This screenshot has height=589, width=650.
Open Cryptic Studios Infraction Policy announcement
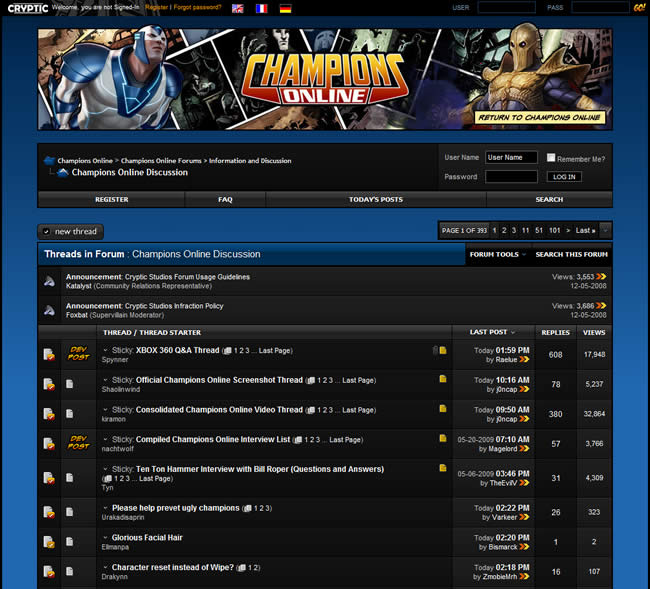[x=174, y=306]
